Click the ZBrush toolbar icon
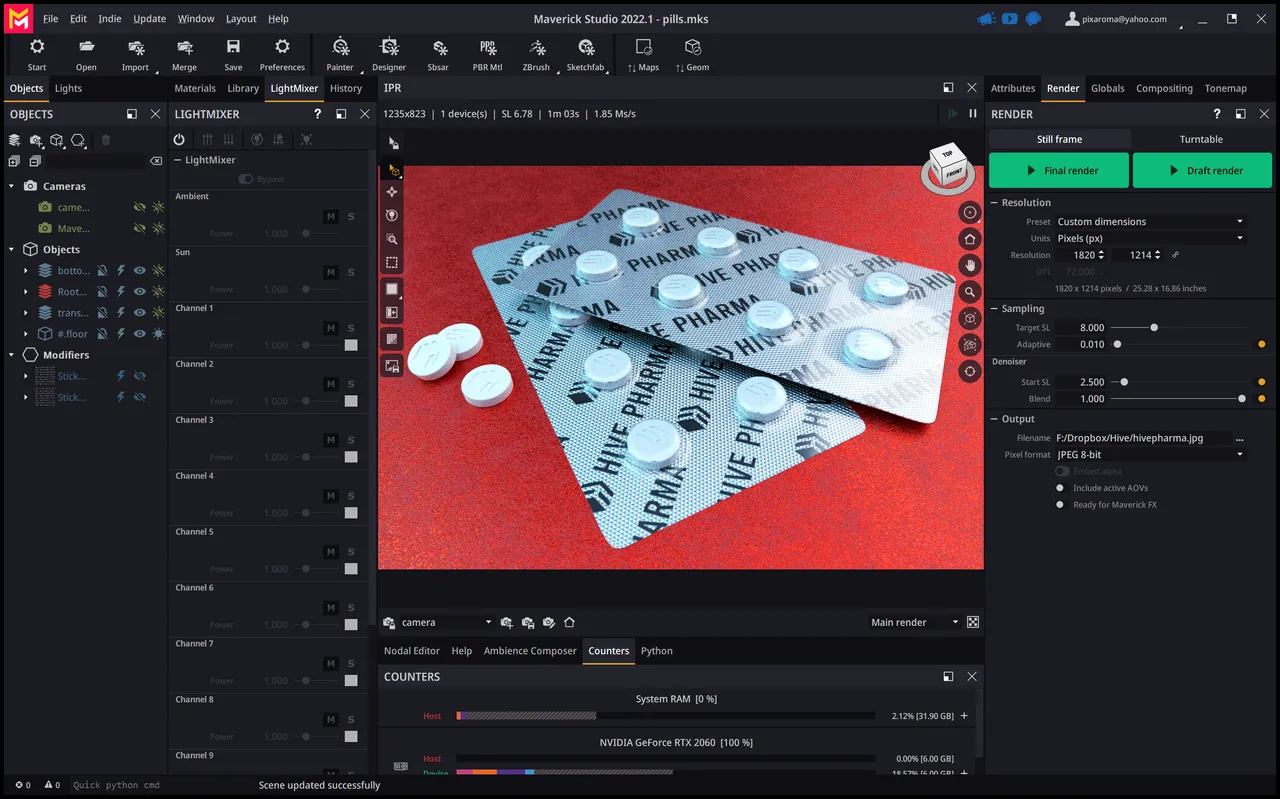This screenshot has width=1280, height=799. pos(537,47)
